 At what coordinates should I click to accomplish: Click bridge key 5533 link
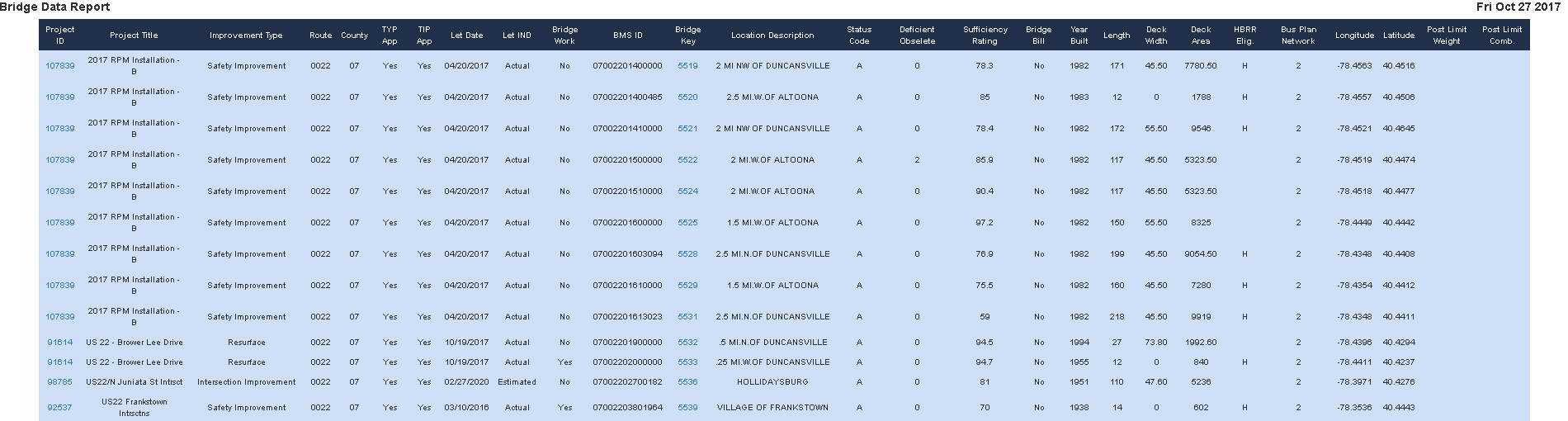(687, 362)
